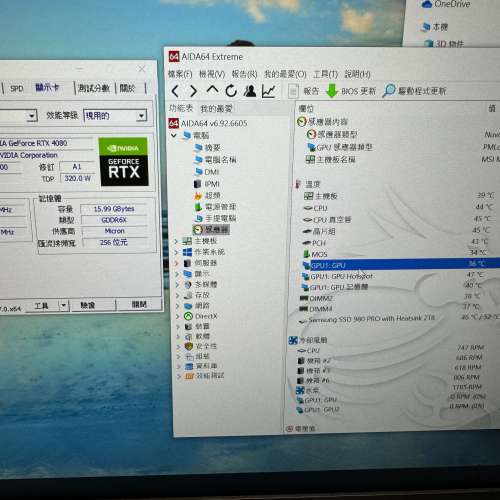Viewport: 500px width, 500px height.
Task: Select 摘要 in the tree
Action: [207, 148]
